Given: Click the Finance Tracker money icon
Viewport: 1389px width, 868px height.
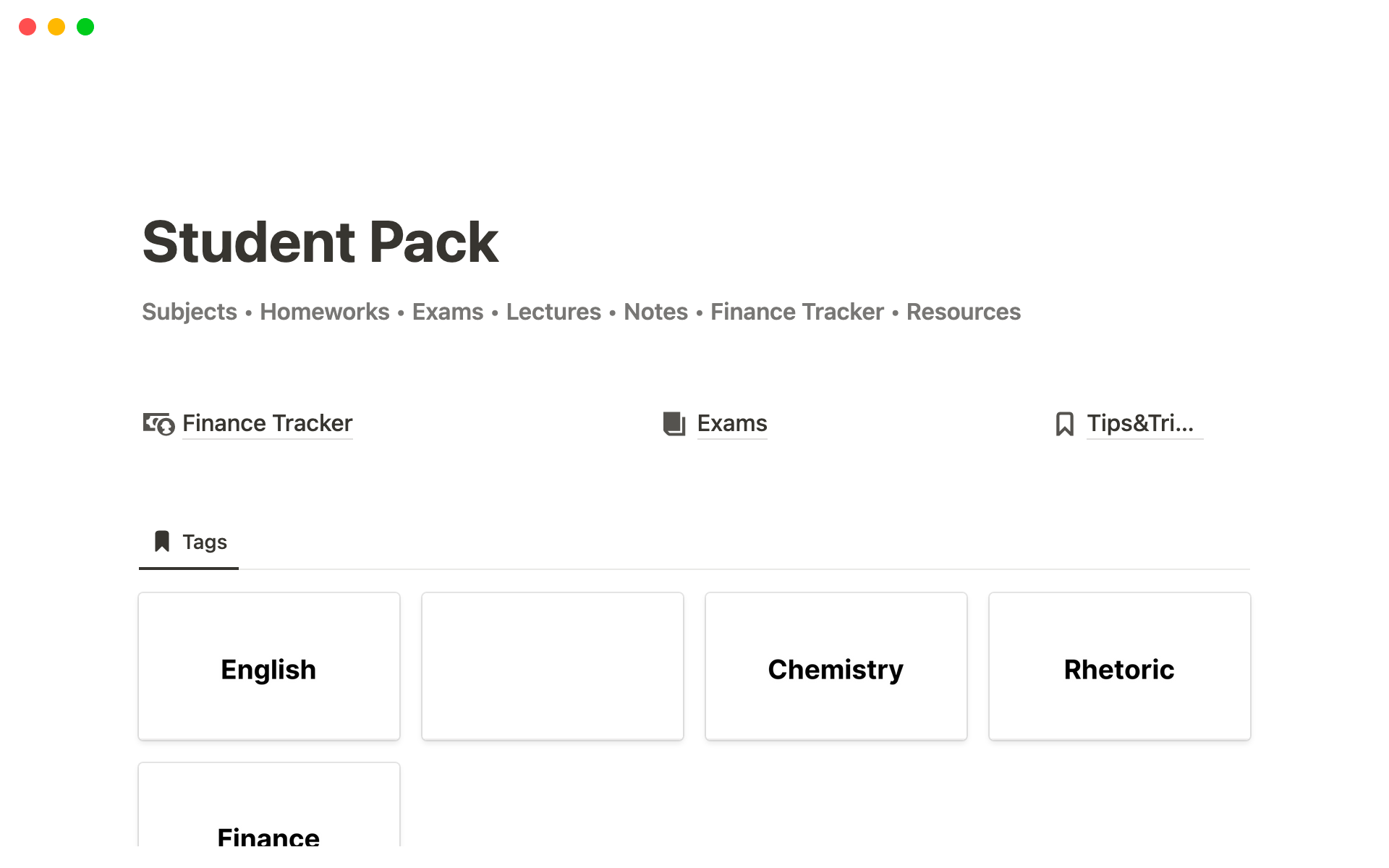Looking at the screenshot, I should pyautogui.click(x=158, y=424).
